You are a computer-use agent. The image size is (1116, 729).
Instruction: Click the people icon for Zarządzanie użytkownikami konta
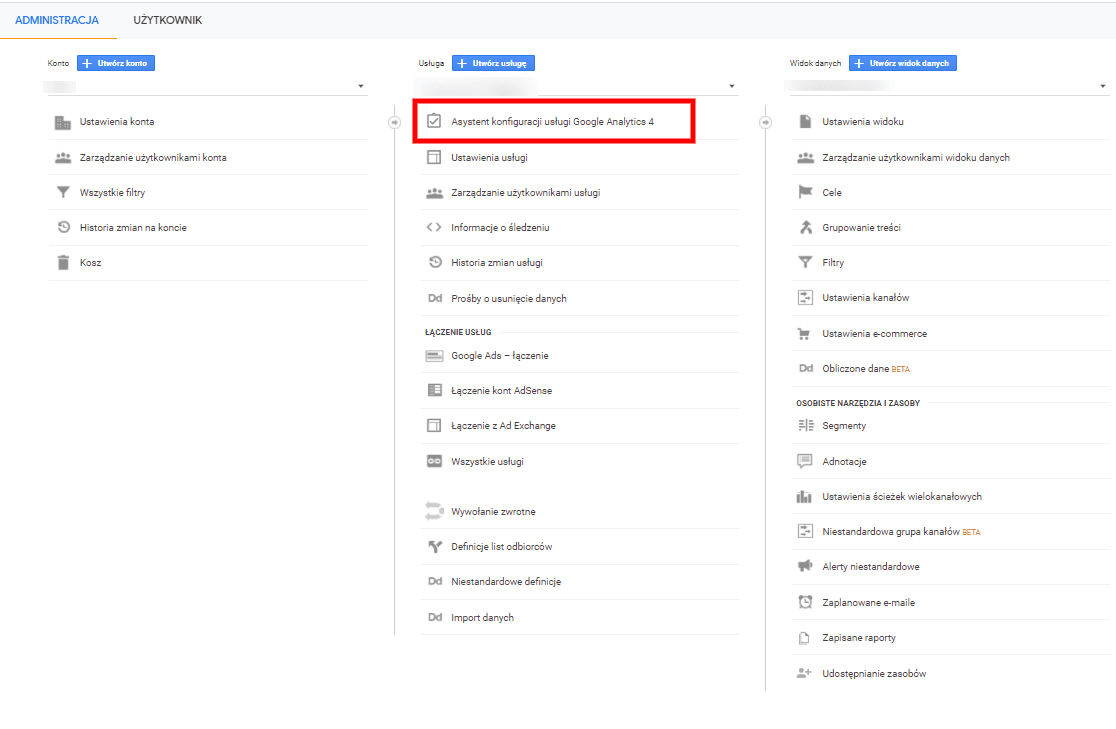coord(63,158)
